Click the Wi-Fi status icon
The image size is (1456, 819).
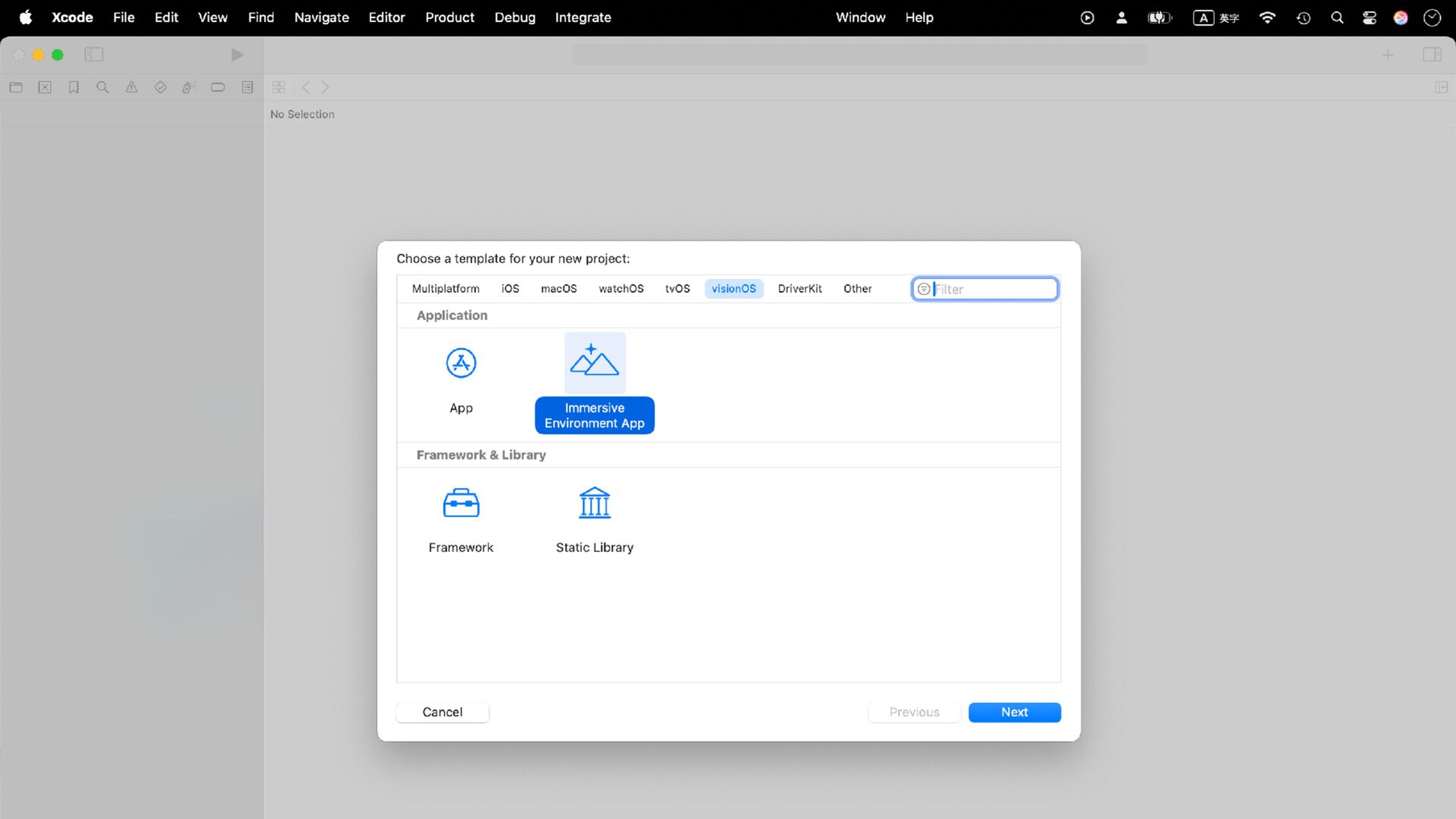pos(1267,17)
